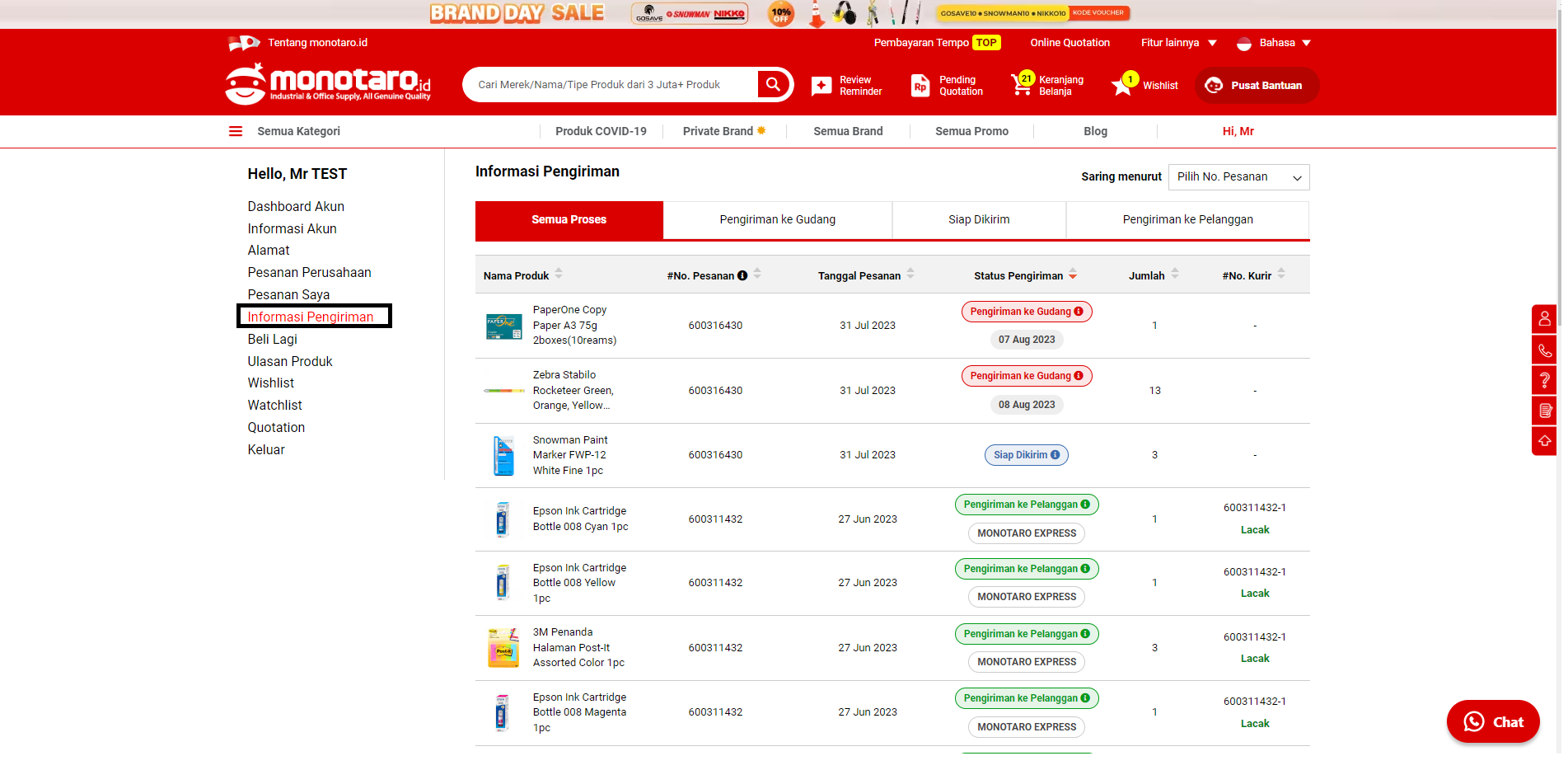1568x770 pixels.
Task: Click Pembayaran Tempo TOP link
Action: 937,43
